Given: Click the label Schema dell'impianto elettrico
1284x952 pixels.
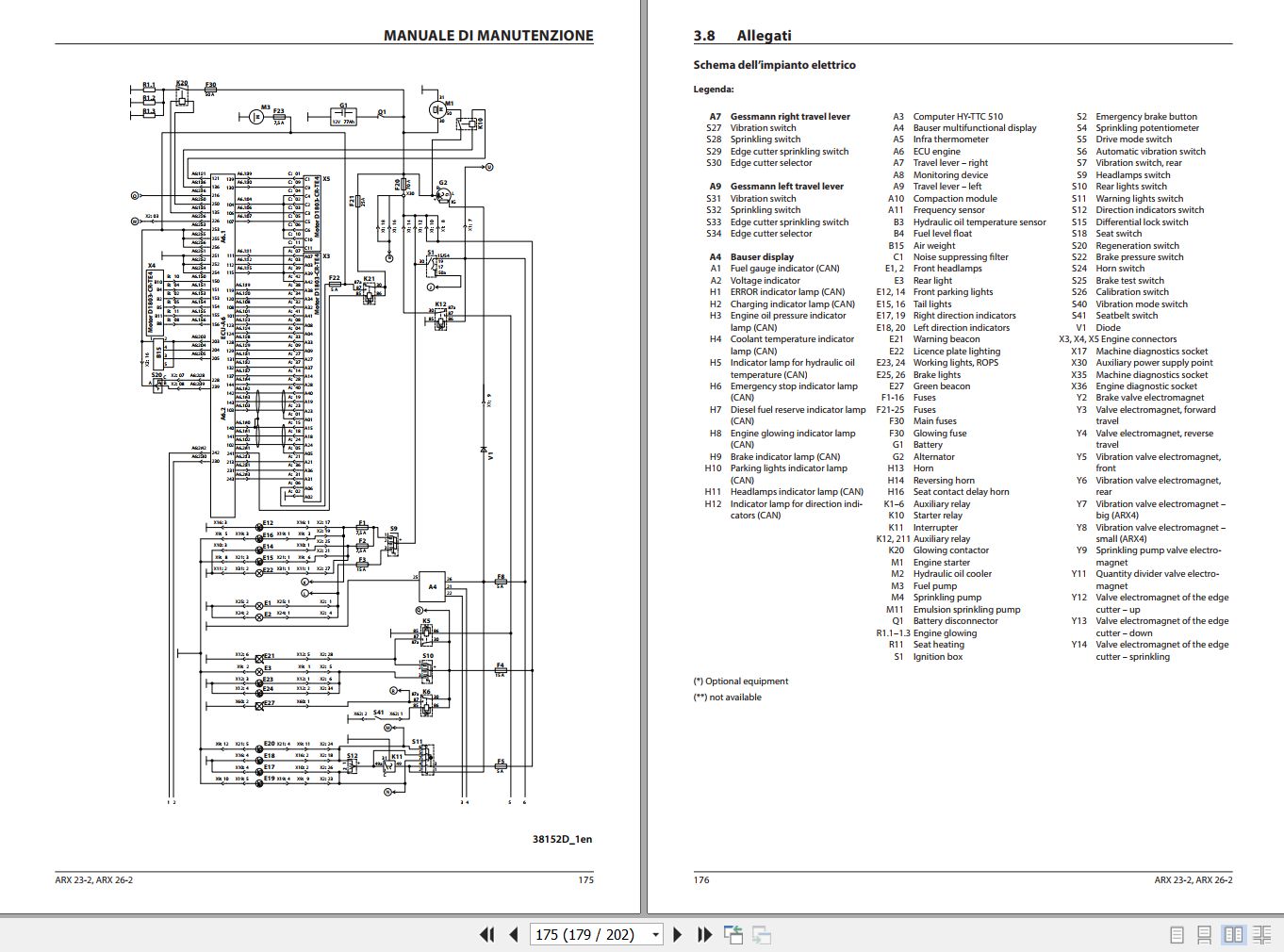Looking at the screenshot, I should click(x=774, y=65).
